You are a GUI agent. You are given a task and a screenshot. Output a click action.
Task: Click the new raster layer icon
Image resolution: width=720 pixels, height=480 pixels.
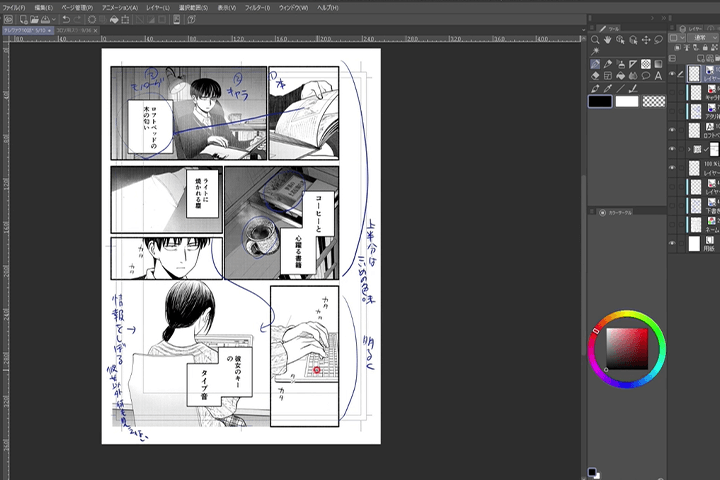coord(701,58)
